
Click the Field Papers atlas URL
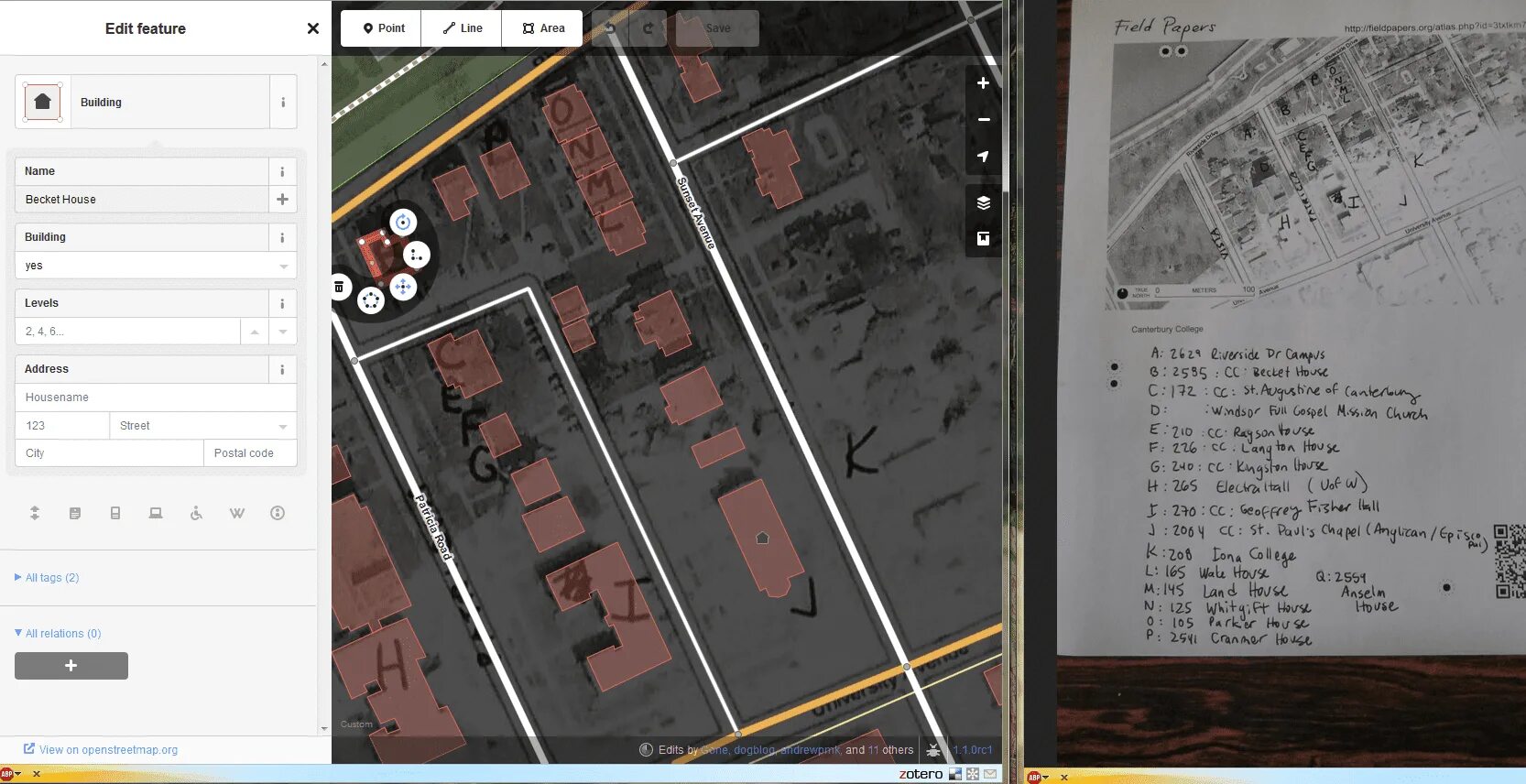[x=1434, y=27]
